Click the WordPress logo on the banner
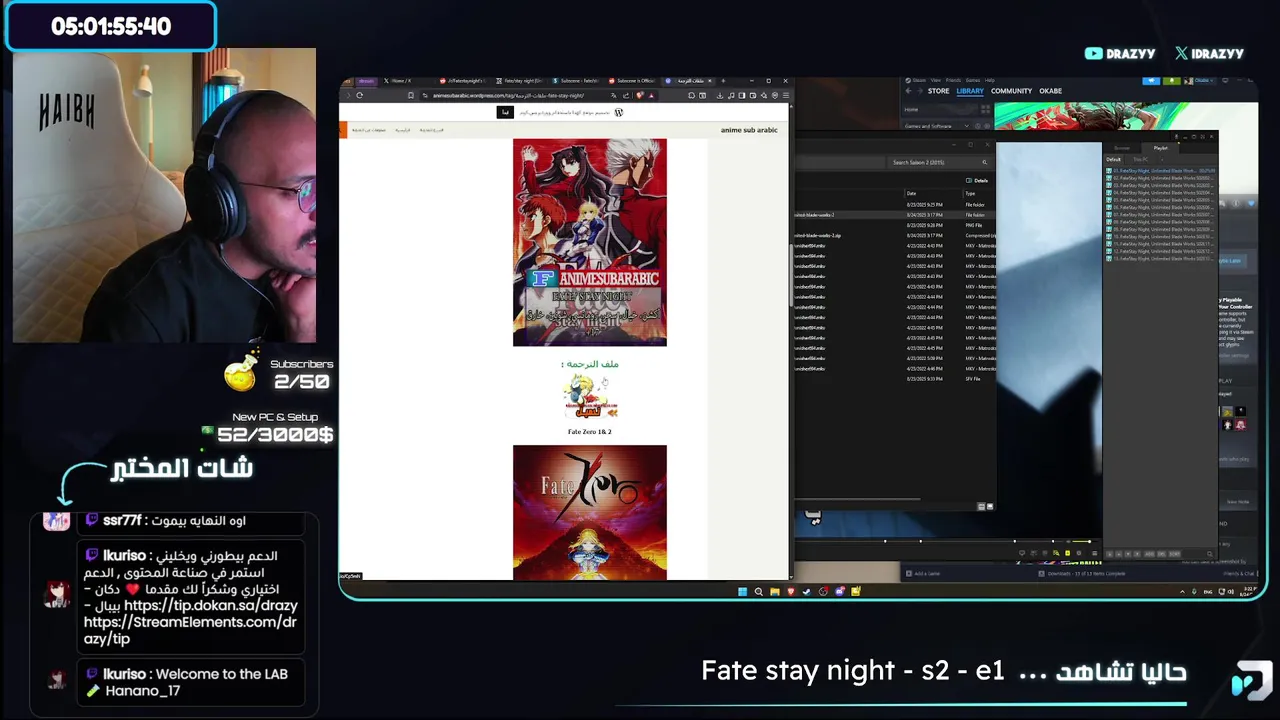1280x720 pixels. pyautogui.click(x=618, y=112)
